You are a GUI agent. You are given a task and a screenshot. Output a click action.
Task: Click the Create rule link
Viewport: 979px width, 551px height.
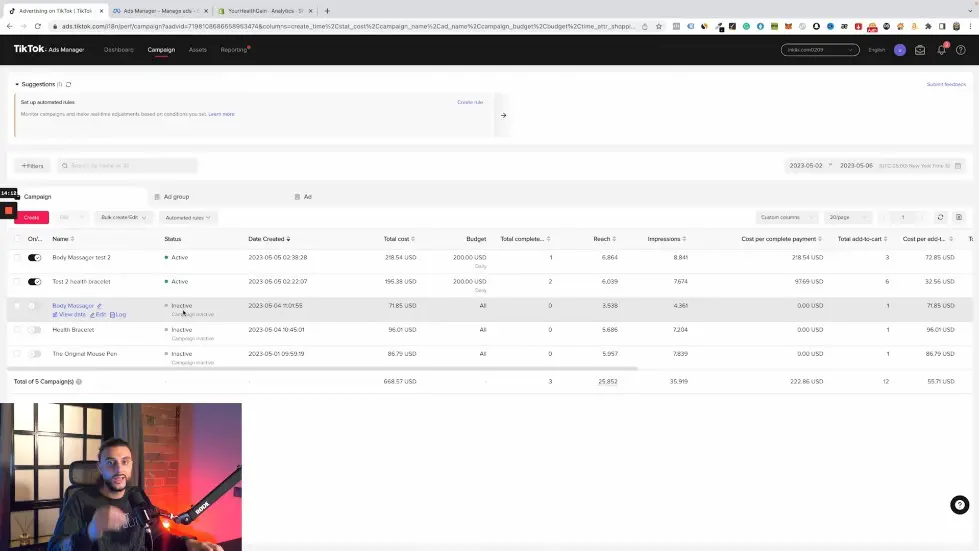point(470,102)
